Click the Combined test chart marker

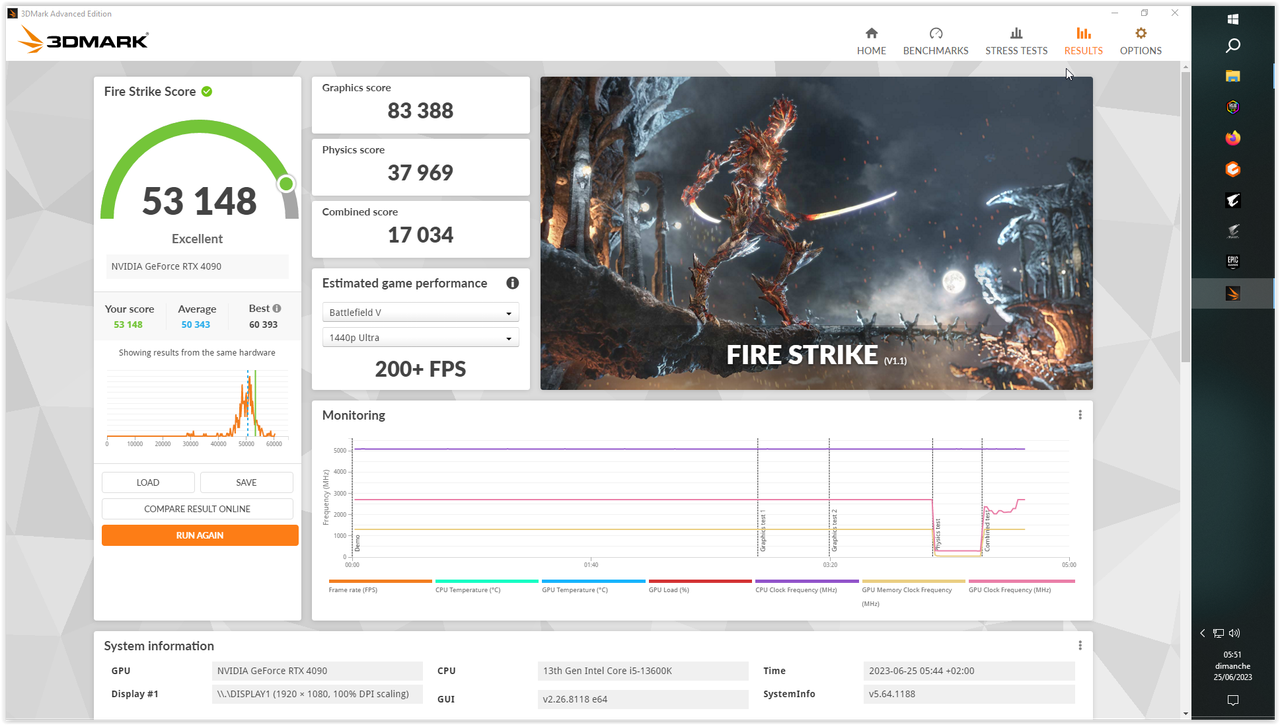tap(987, 530)
